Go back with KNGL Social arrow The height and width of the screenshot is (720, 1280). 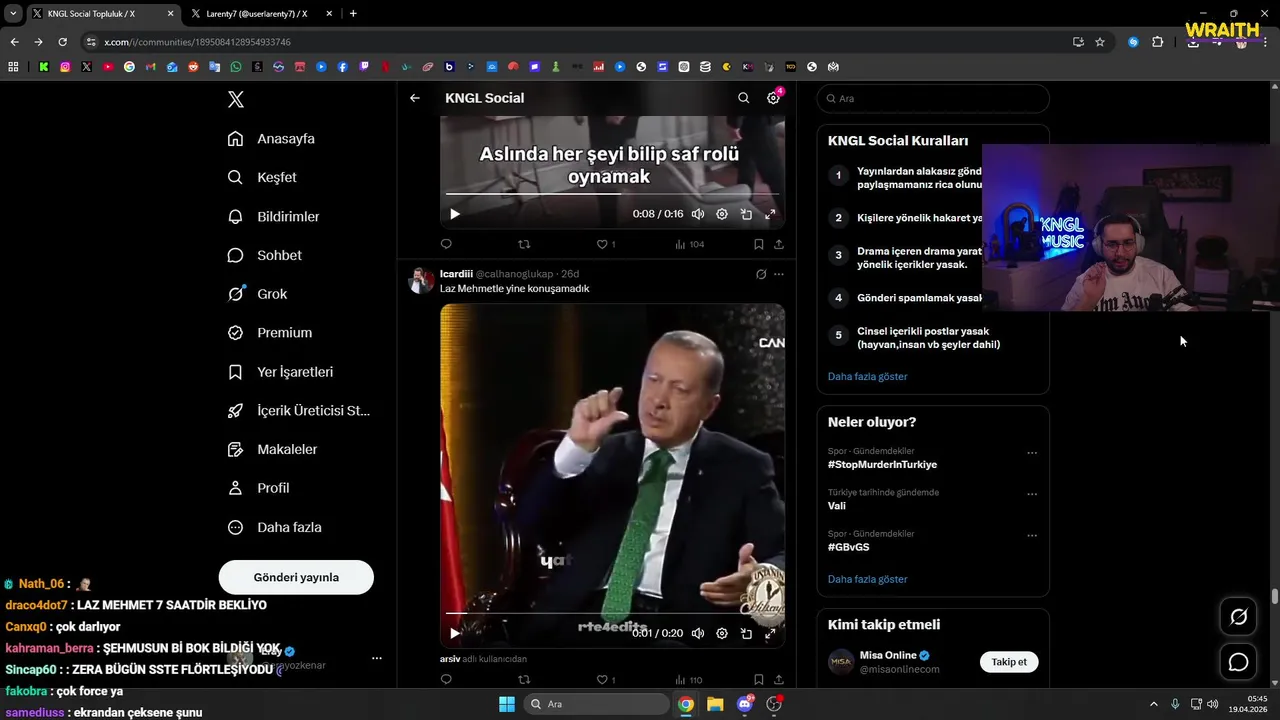pos(415,98)
